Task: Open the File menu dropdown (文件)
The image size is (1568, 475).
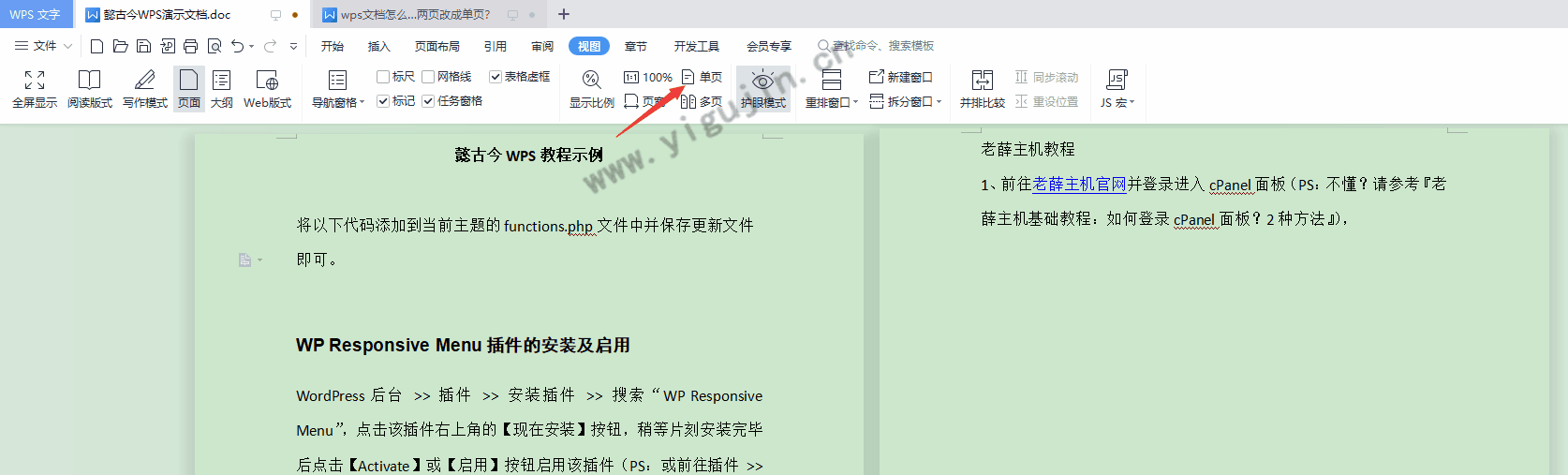Action: coord(44,46)
